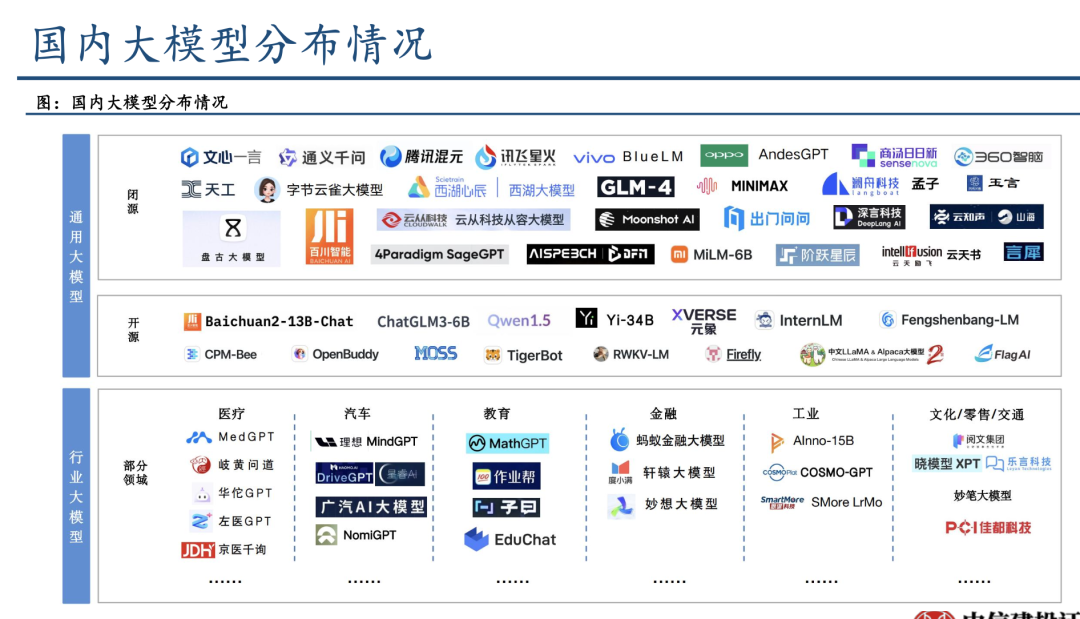Image resolution: width=1080 pixels, height=619 pixels.
Task: Click the 天工 logo
Action: pyautogui.click(x=208, y=189)
